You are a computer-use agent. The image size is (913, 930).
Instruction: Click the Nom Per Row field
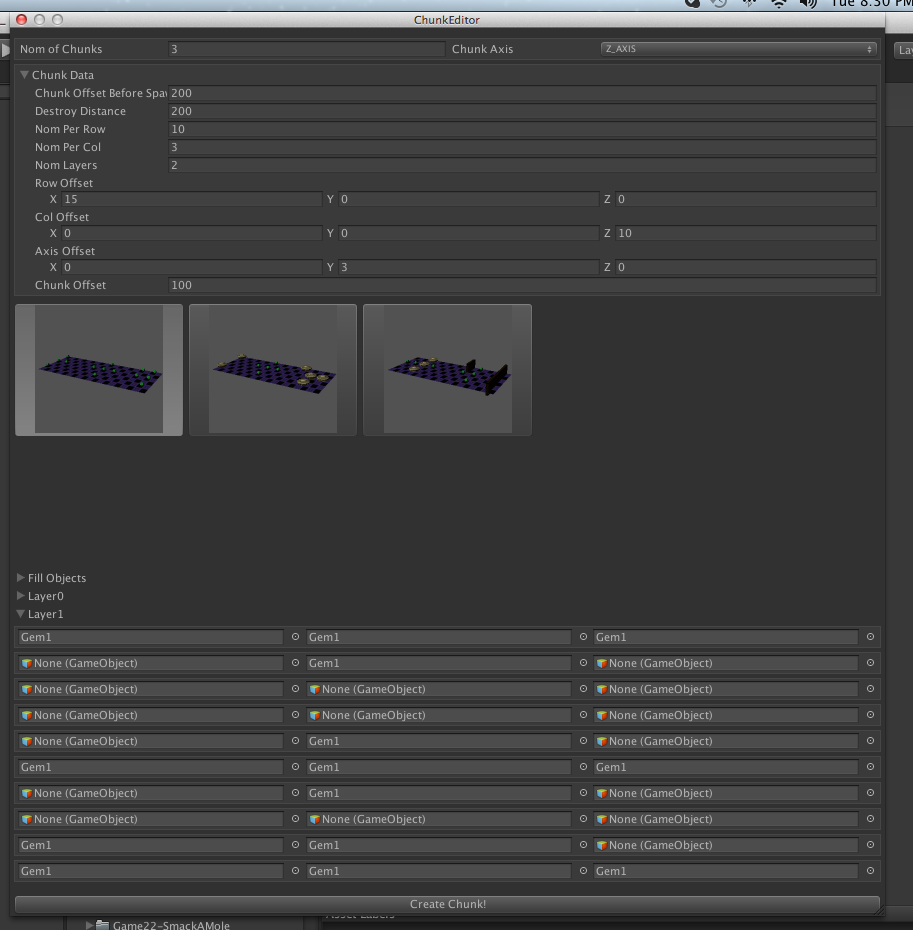pos(523,129)
